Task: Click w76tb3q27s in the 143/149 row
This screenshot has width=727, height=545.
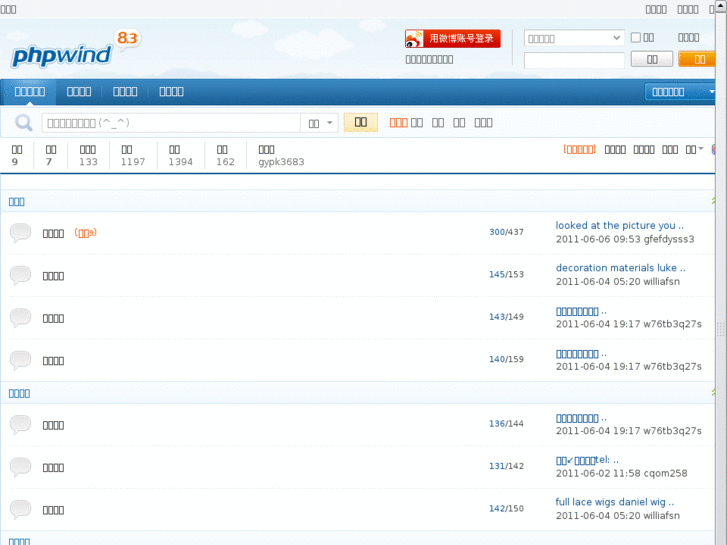Action: (x=672, y=324)
